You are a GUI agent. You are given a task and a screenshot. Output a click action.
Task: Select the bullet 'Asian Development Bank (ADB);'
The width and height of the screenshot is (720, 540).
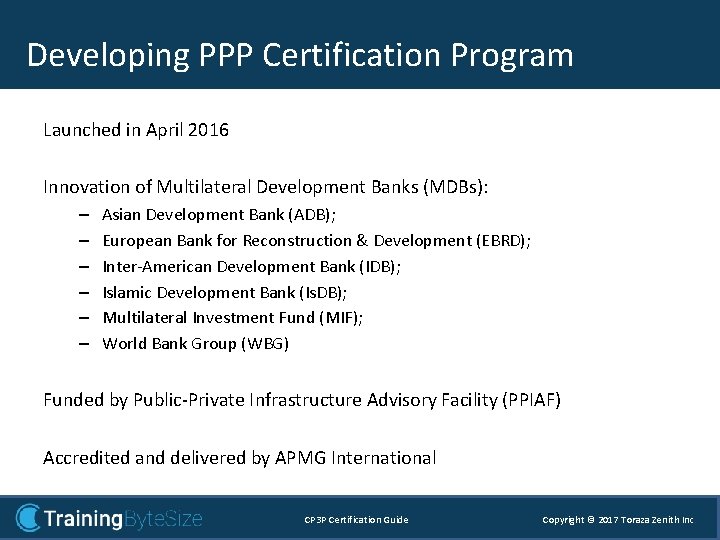[x=219, y=215]
